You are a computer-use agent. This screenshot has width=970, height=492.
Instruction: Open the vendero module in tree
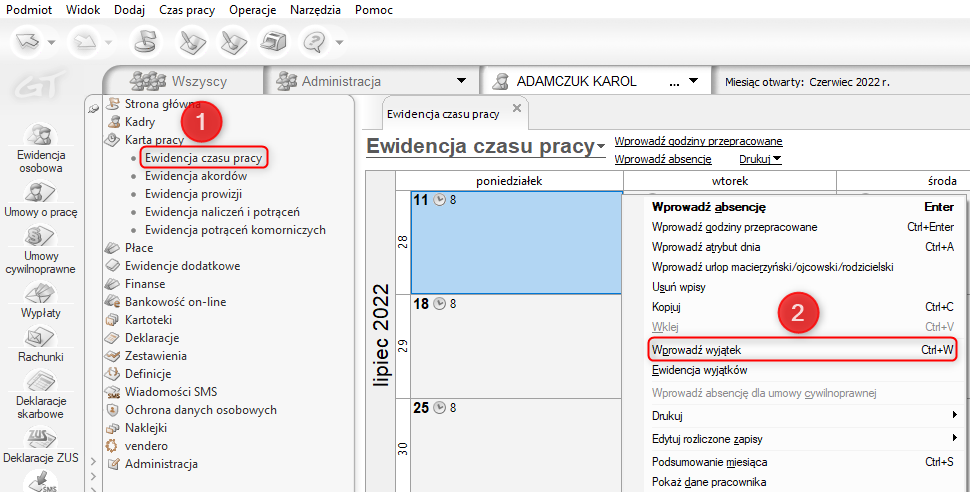pos(146,446)
